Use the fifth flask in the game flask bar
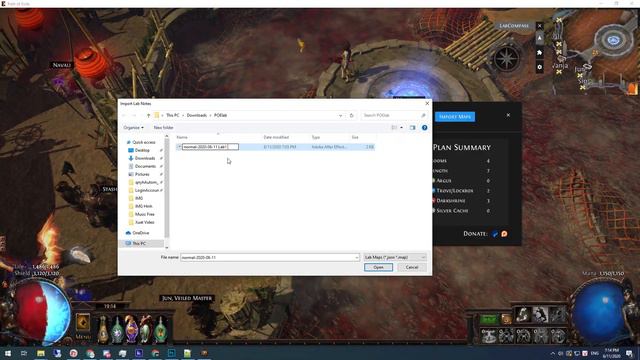Image resolution: width=640 pixels, height=360 pixels. pyautogui.click(x=160, y=329)
